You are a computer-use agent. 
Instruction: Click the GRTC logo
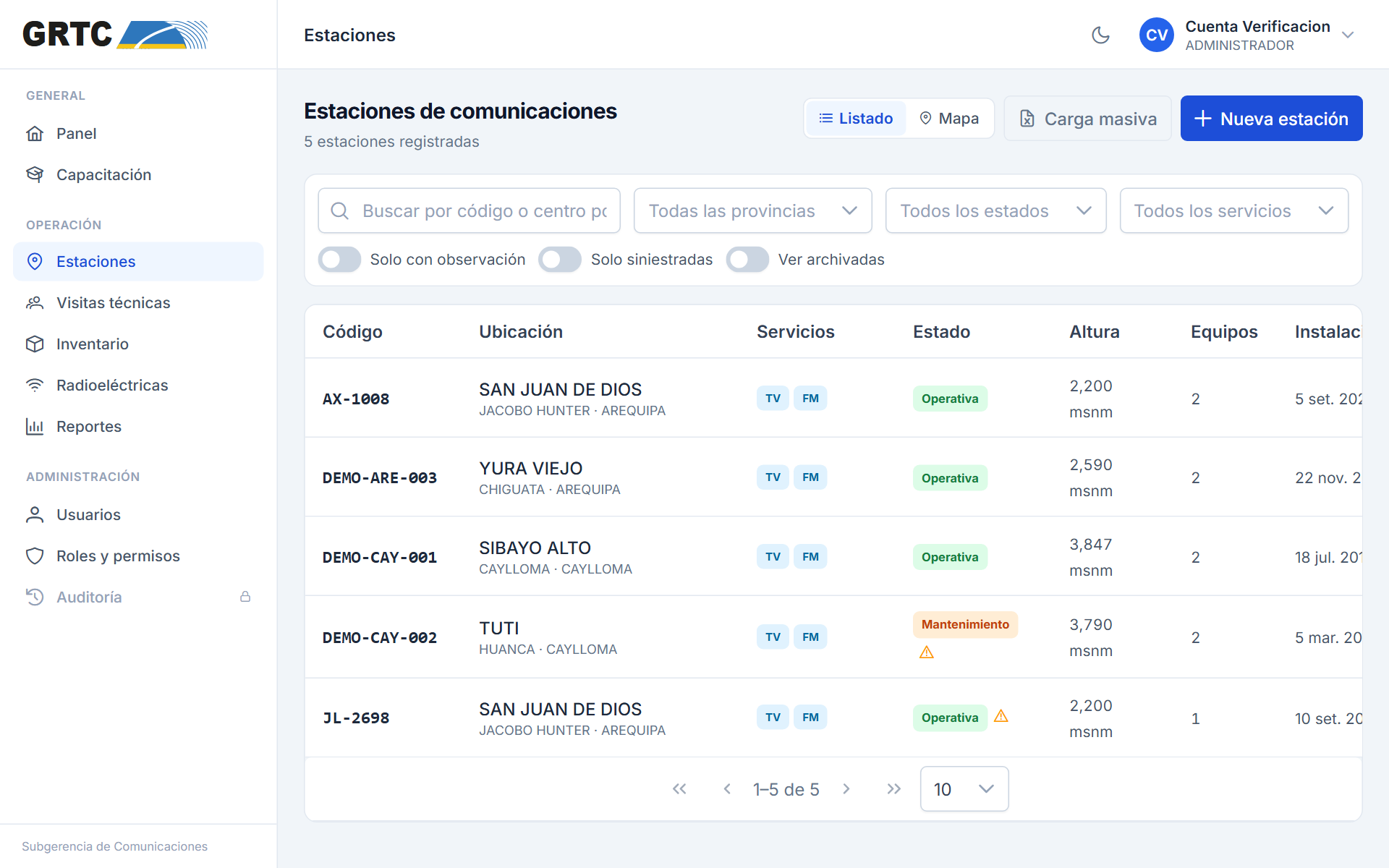tap(115, 35)
